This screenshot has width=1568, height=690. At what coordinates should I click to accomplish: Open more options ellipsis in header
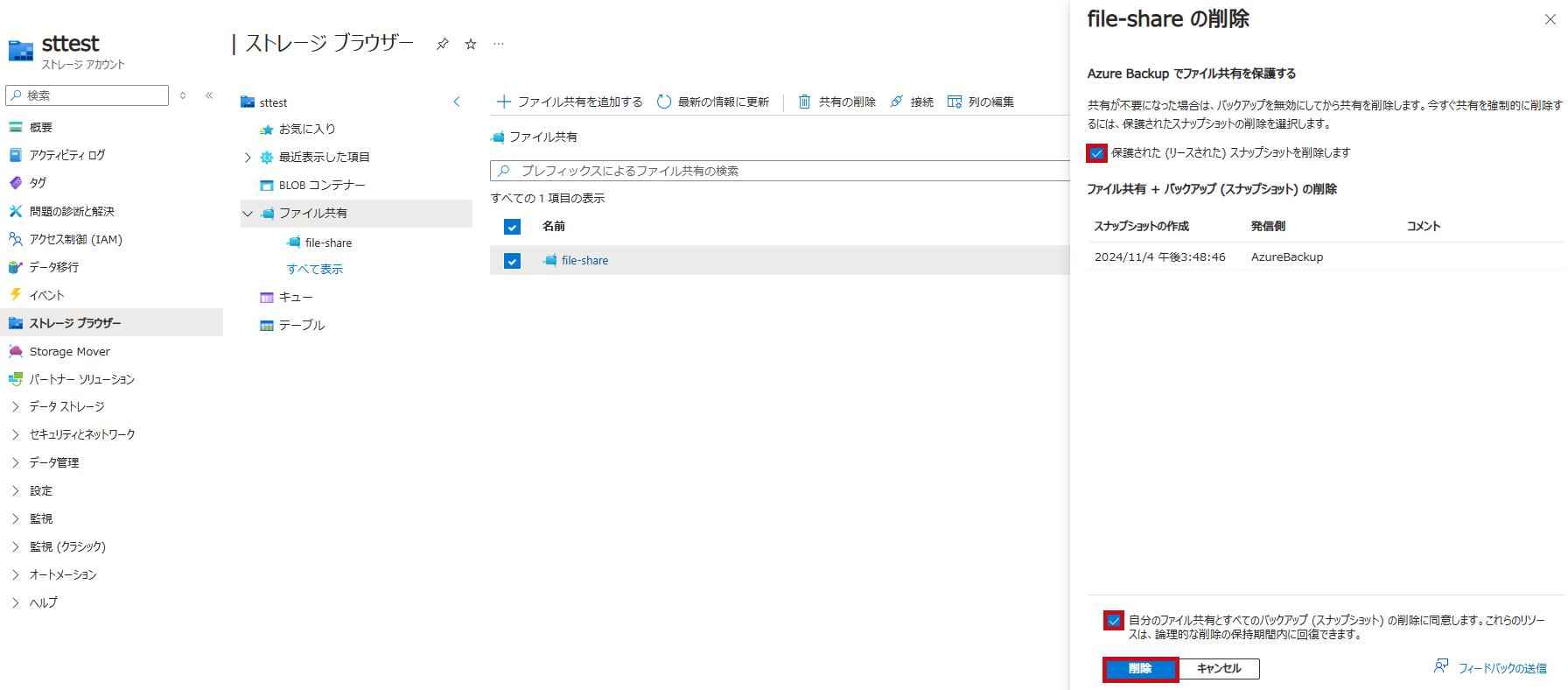click(x=499, y=44)
